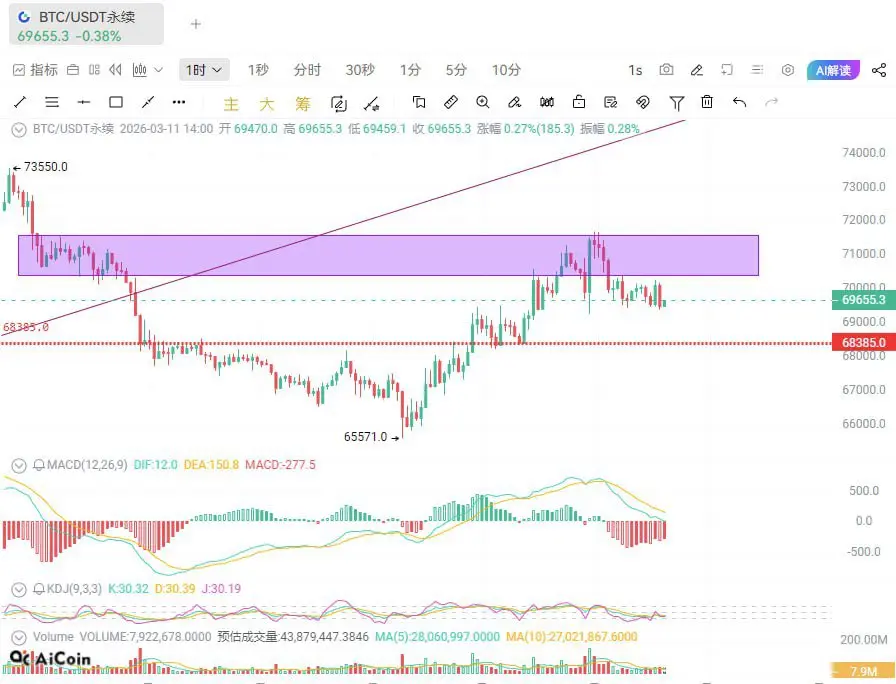Select the trend line drawing tool
Screen dimensions: 896x684
[20, 102]
